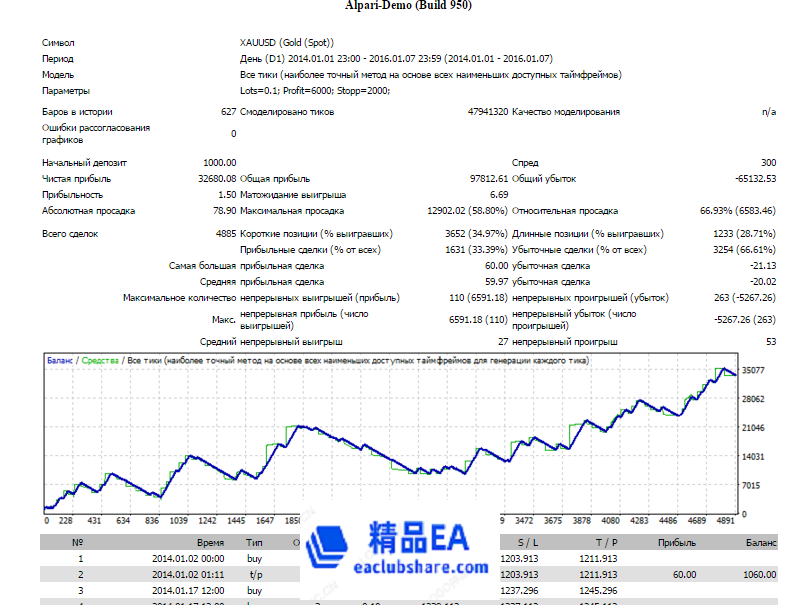The height and width of the screenshot is (605, 801).
Task: Click the XAUUSD (Gold (Spot)) symbol value
Action: (287, 43)
